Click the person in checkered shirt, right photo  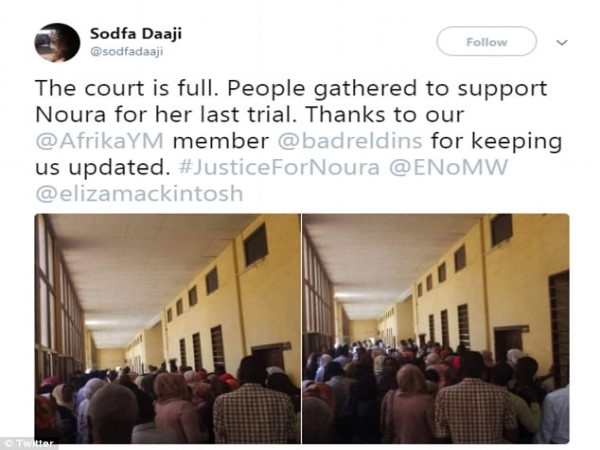pyautogui.click(x=475, y=409)
